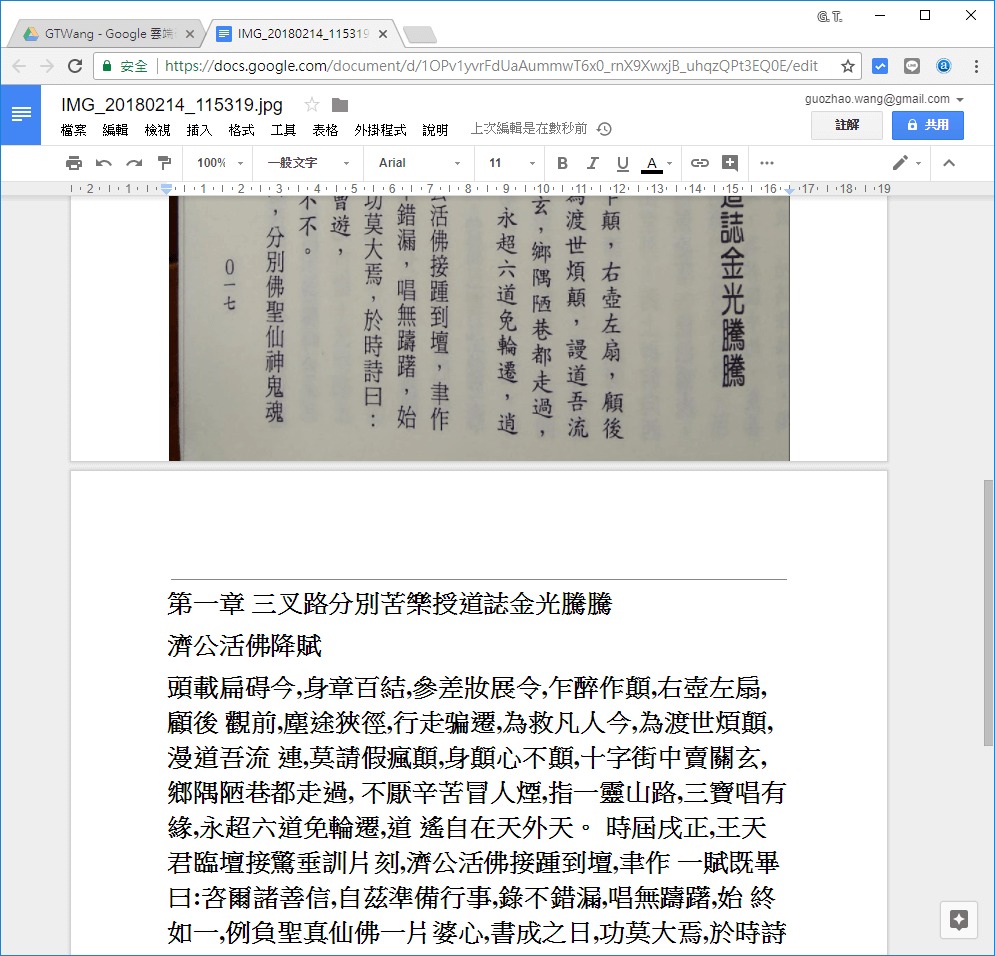Star the document next to its title
Screen dimensions: 995x956
[312, 103]
